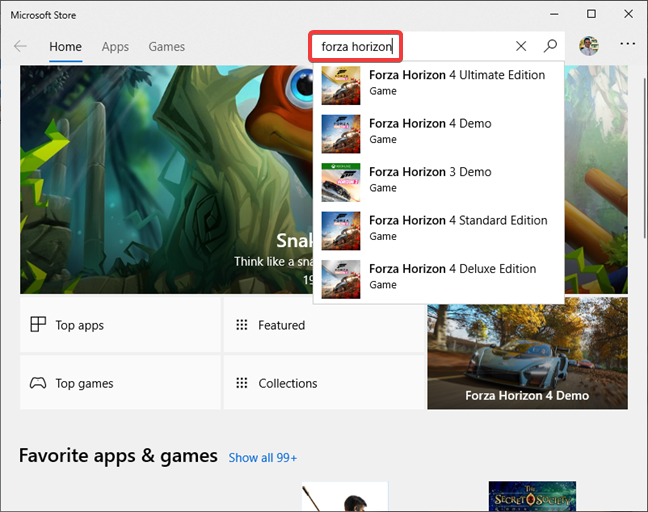This screenshot has width=648, height=512.
Task: Switch to the Apps tab
Action: click(115, 47)
